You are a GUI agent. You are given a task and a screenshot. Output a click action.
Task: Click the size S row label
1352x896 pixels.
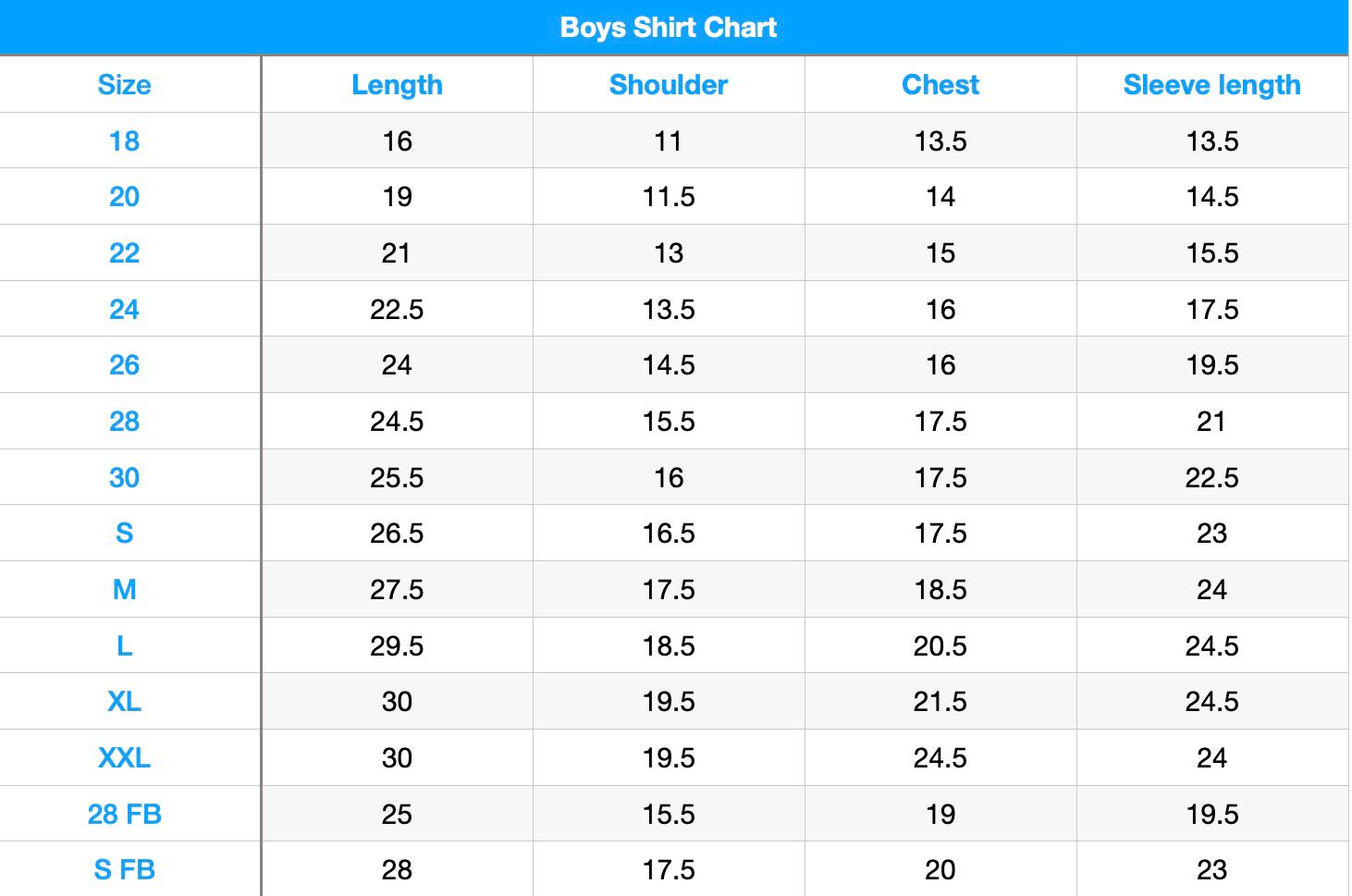point(124,534)
